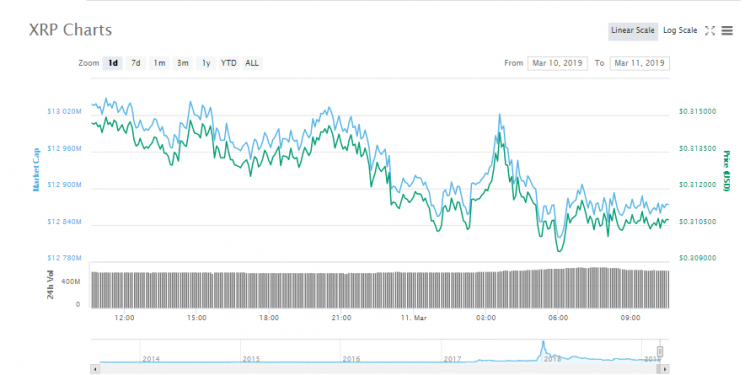Click the $12 780M market cap value
Image resolution: width=750 pixels, height=375 pixels.
(x=65, y=258)
